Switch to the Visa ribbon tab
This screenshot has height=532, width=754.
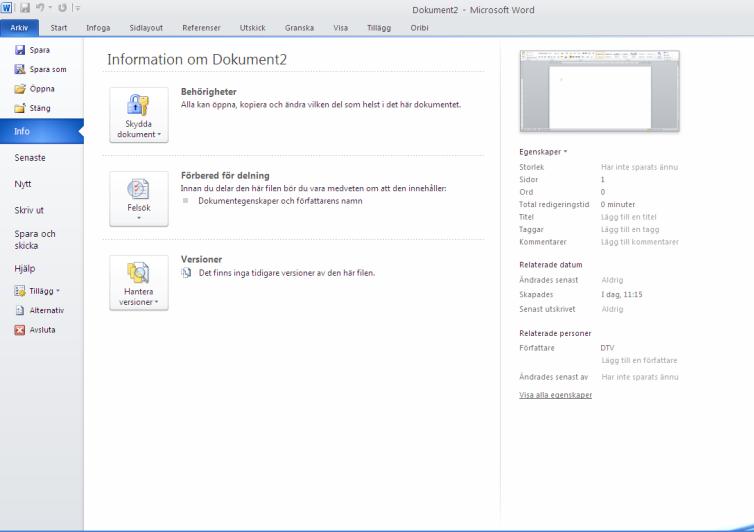tap(340, 28)
